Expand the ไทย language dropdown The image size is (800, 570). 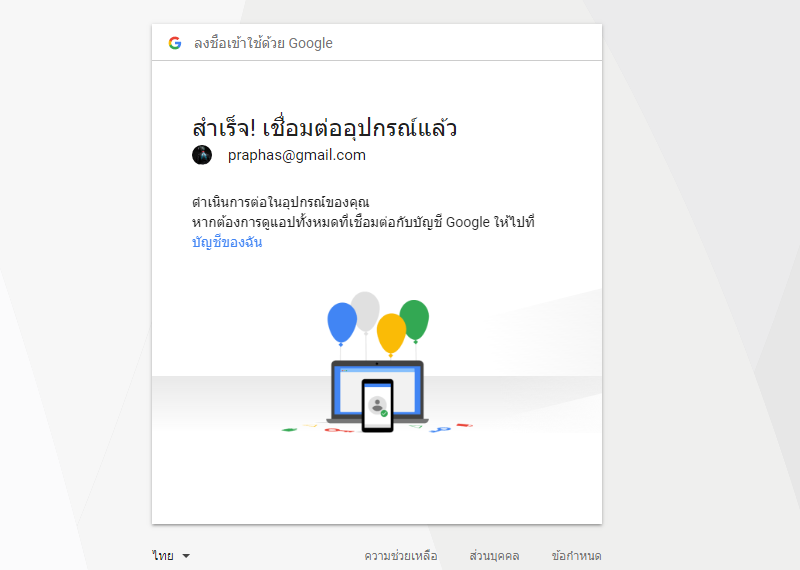(x=171, y=556)
